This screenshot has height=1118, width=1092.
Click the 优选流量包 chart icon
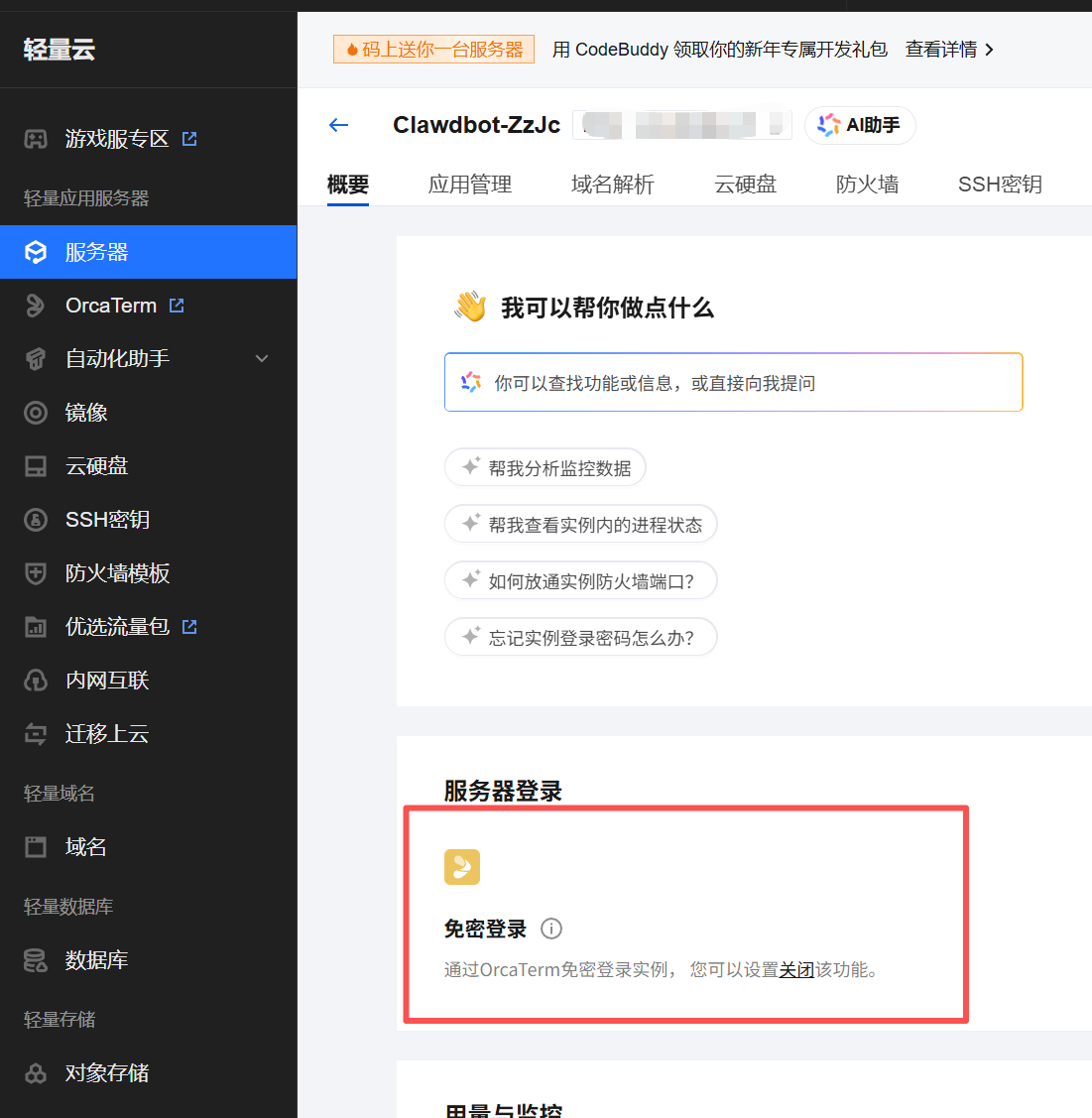(x=36, y=627)
